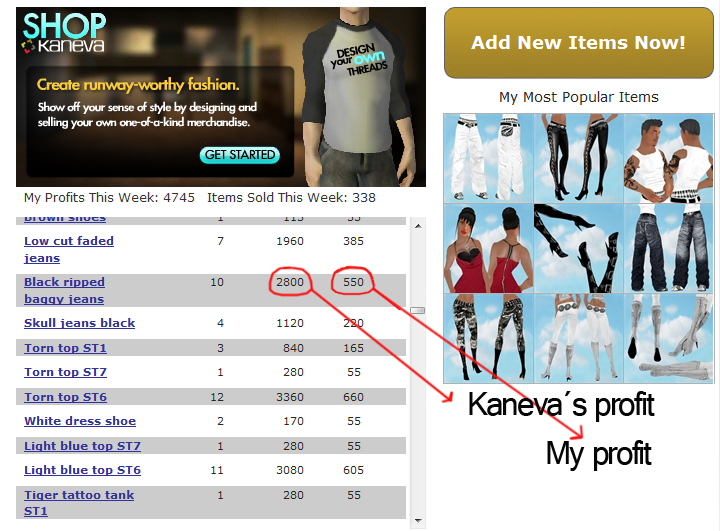Click the item list scrollbar thumb
The image size is (720, 531).
click(x=418, y=311)
